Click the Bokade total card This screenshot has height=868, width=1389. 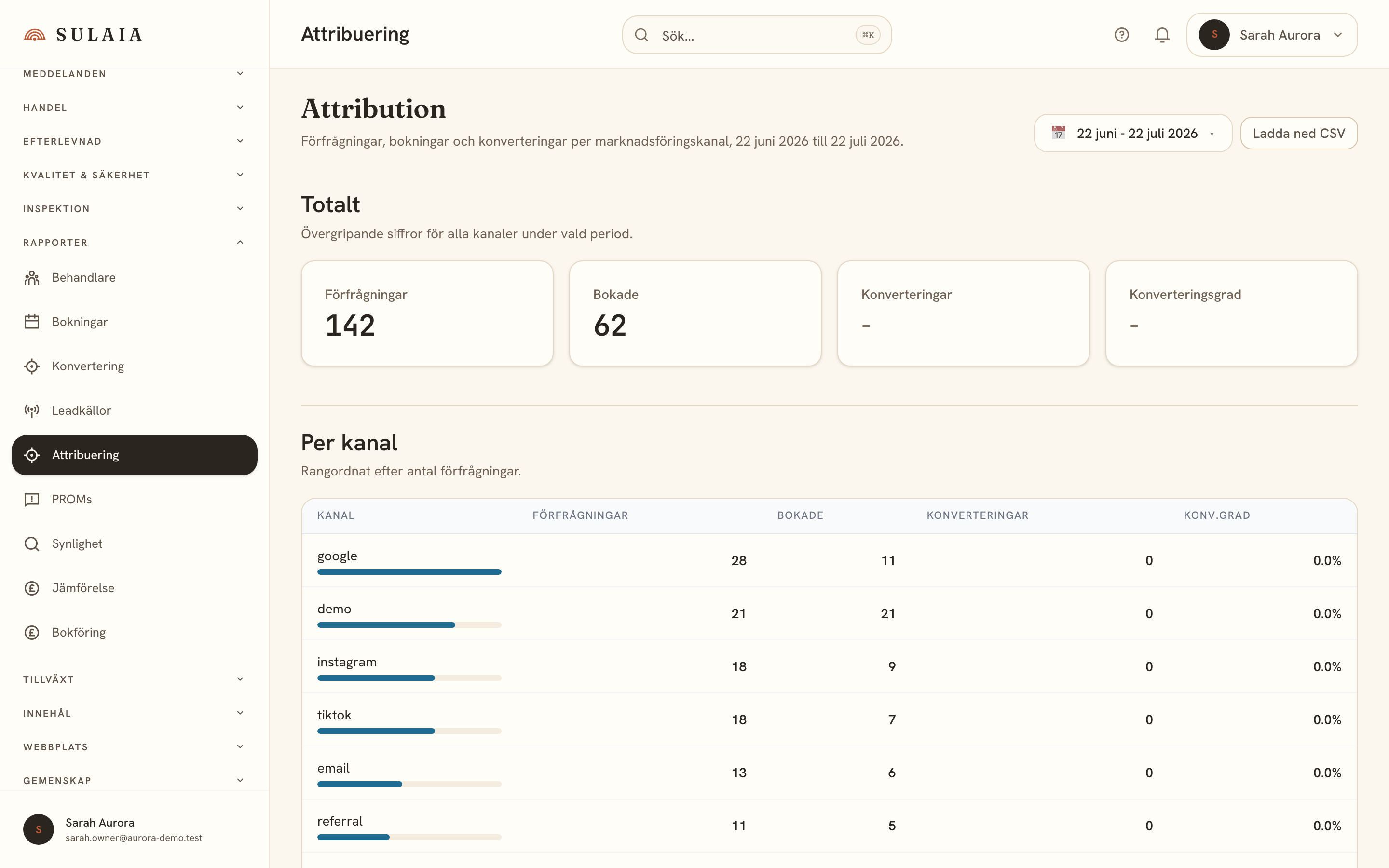[695, 313]
